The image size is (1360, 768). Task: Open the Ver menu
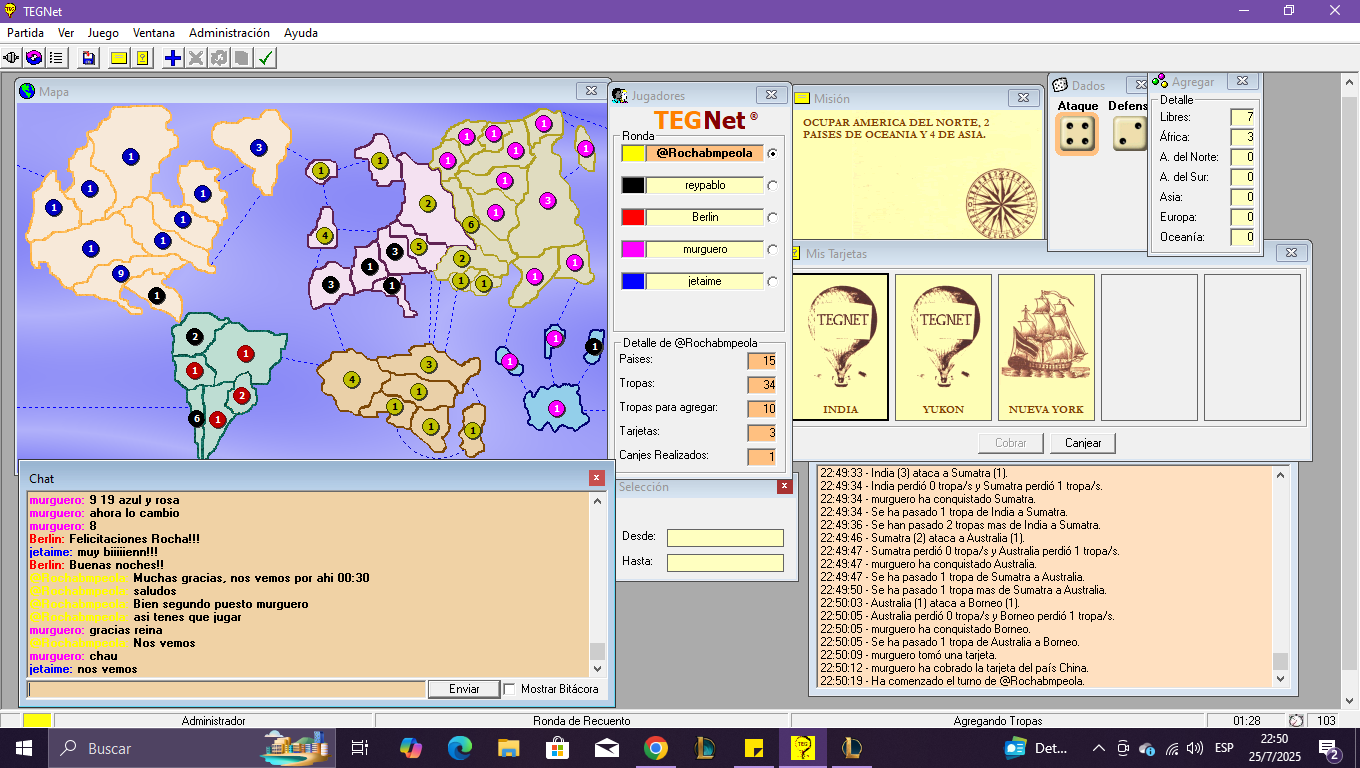point(66,33)
